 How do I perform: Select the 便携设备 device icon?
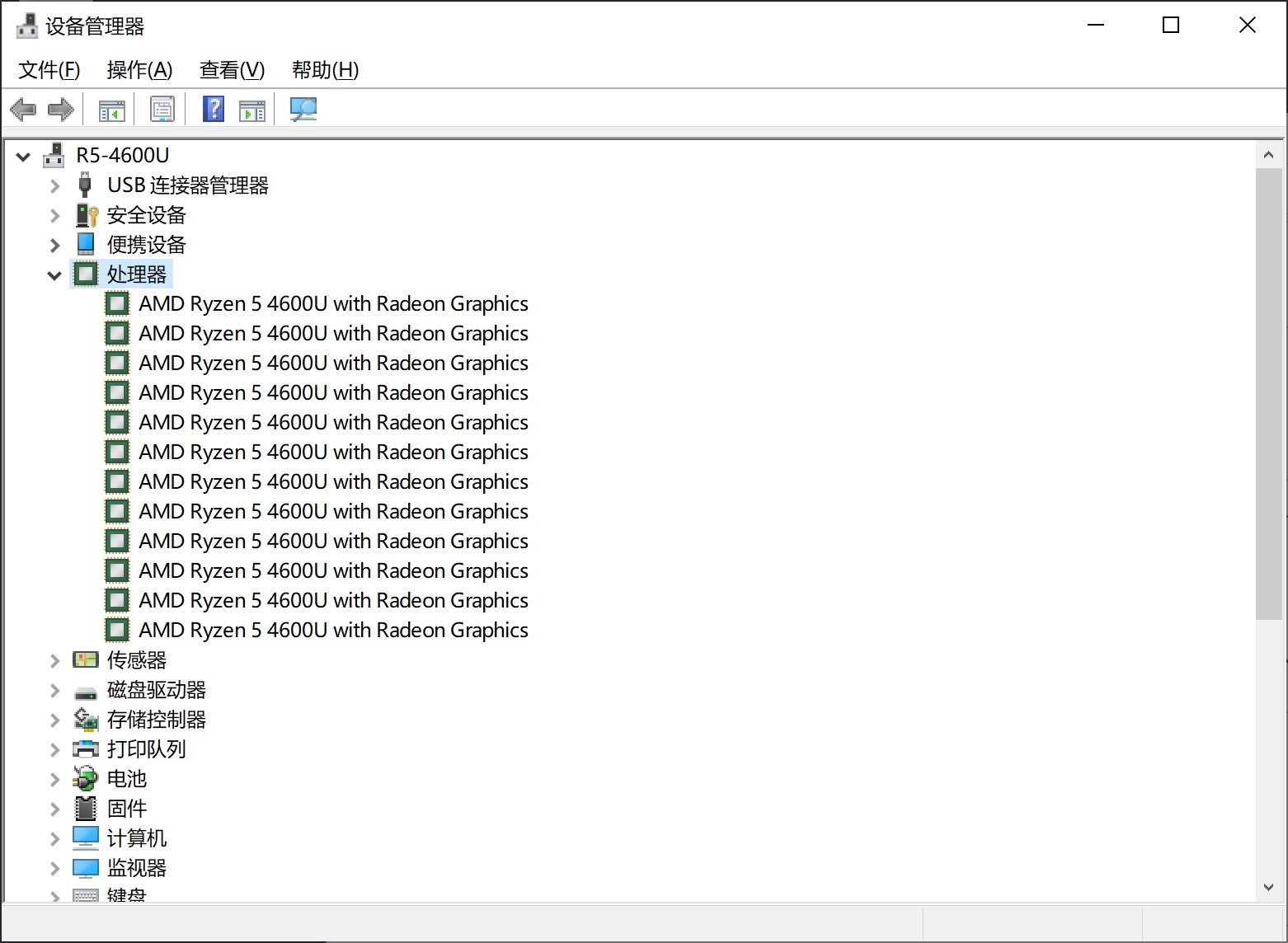click(86, 244)
